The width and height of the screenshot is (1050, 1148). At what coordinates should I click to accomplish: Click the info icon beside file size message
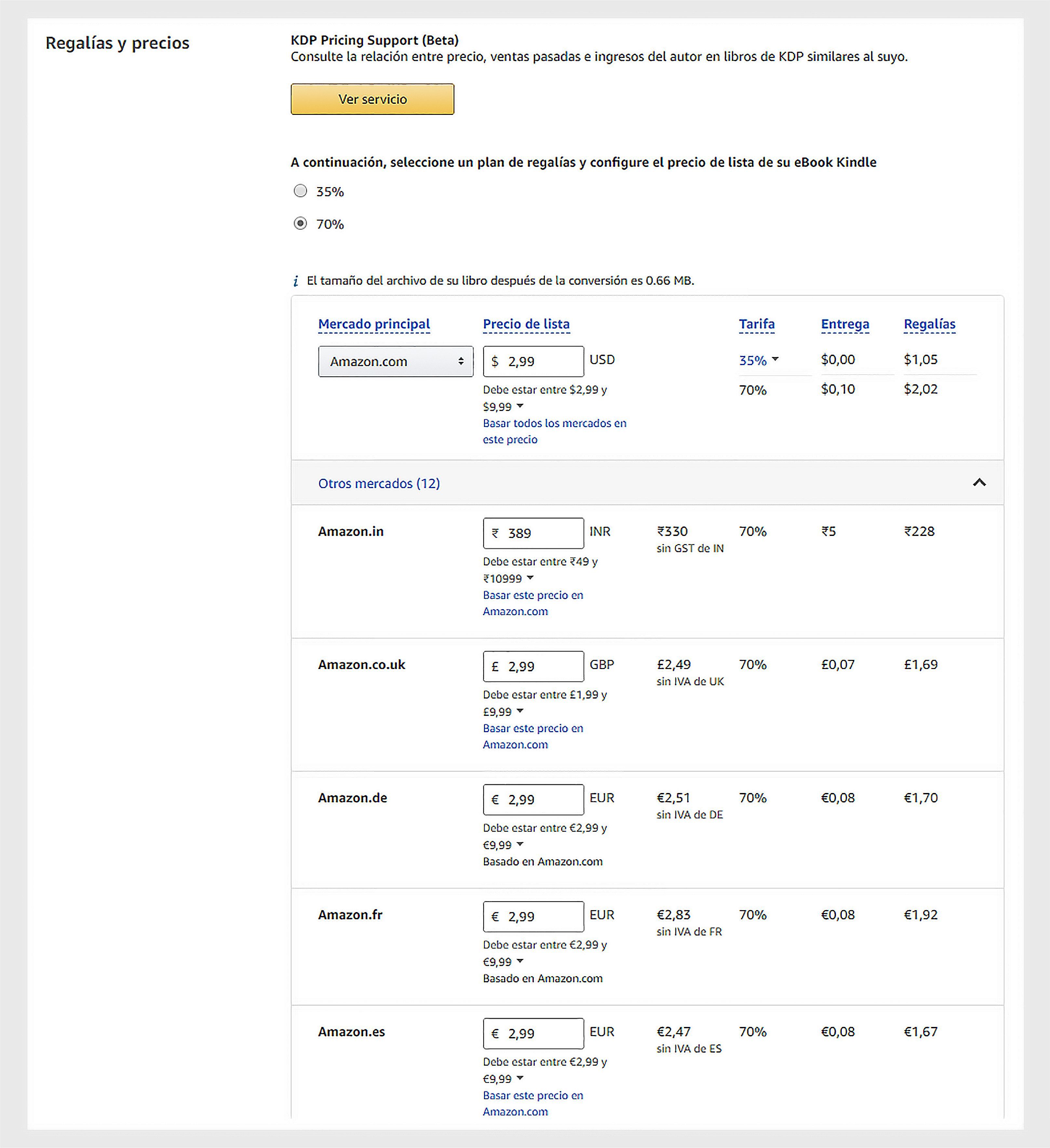295,281
